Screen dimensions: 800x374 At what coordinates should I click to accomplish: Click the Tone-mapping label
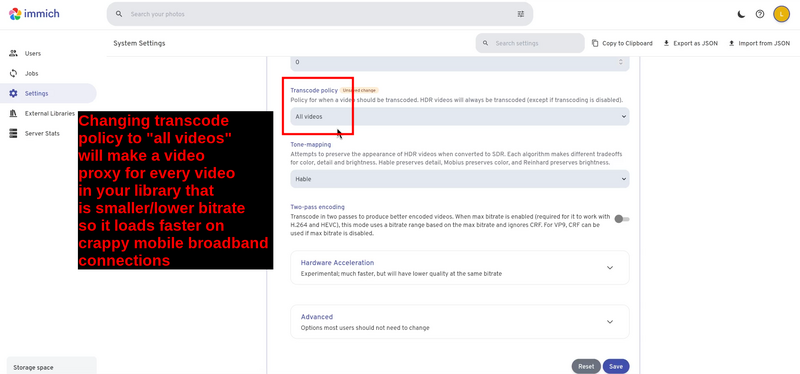click(311, 144)
